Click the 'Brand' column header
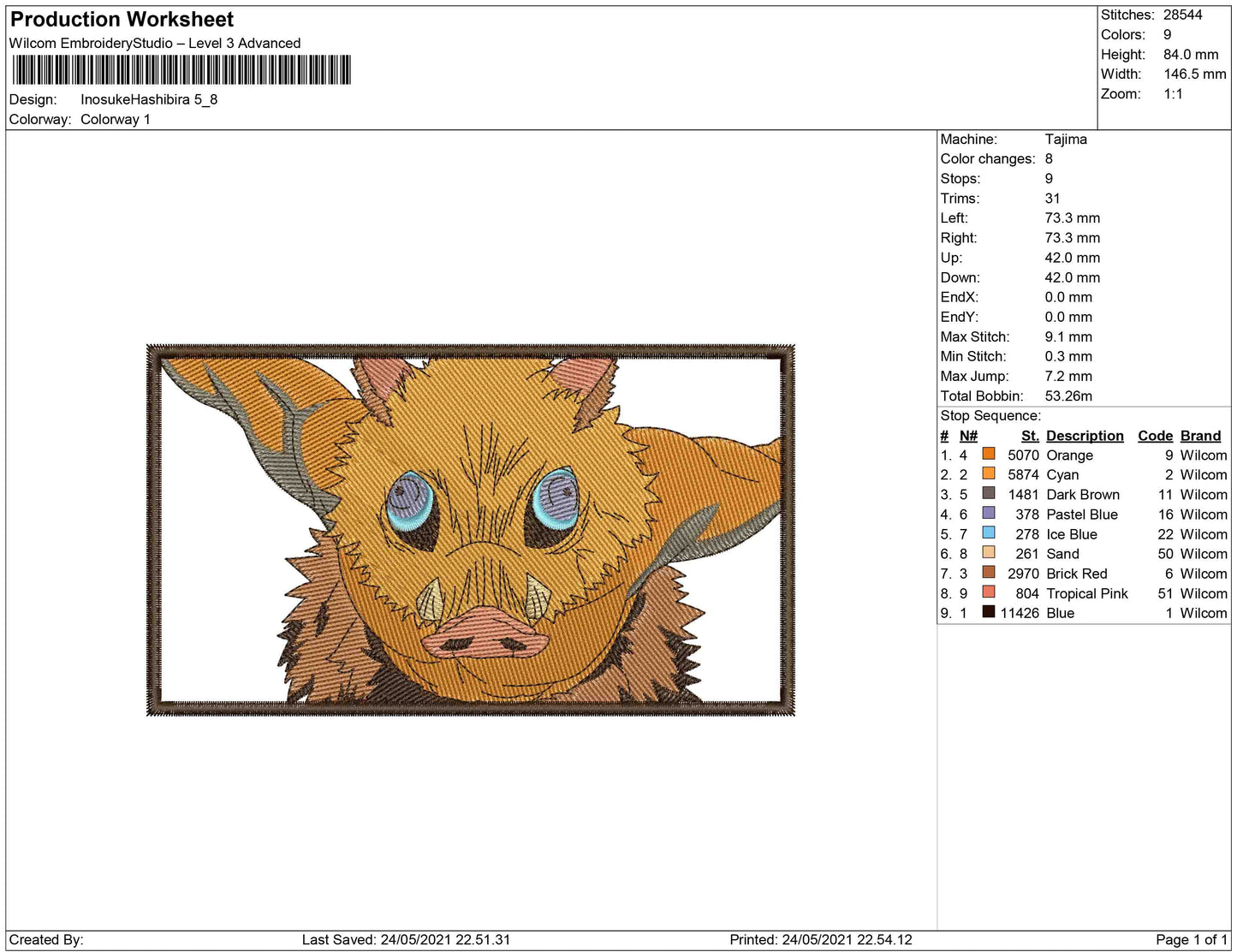The image size is (1237, 952). 1200,436
